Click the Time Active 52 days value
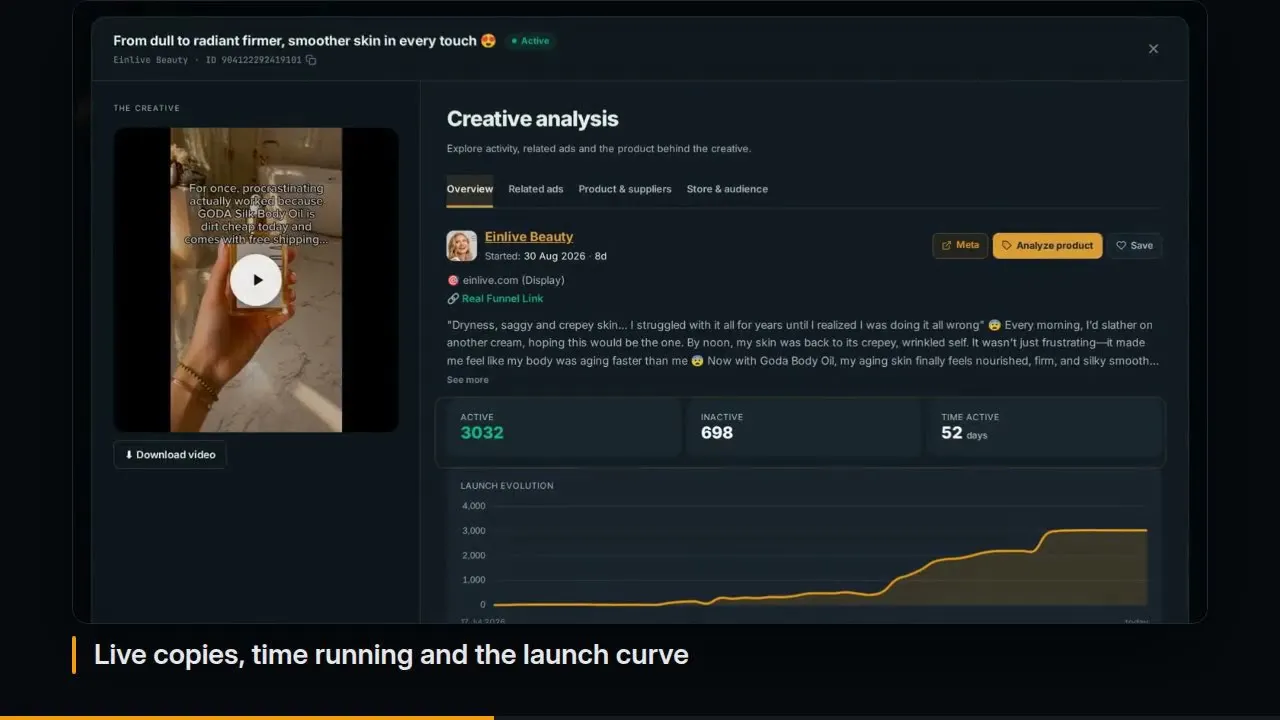This screenshot has height=720, width=1280. click(x=964, y=433)
